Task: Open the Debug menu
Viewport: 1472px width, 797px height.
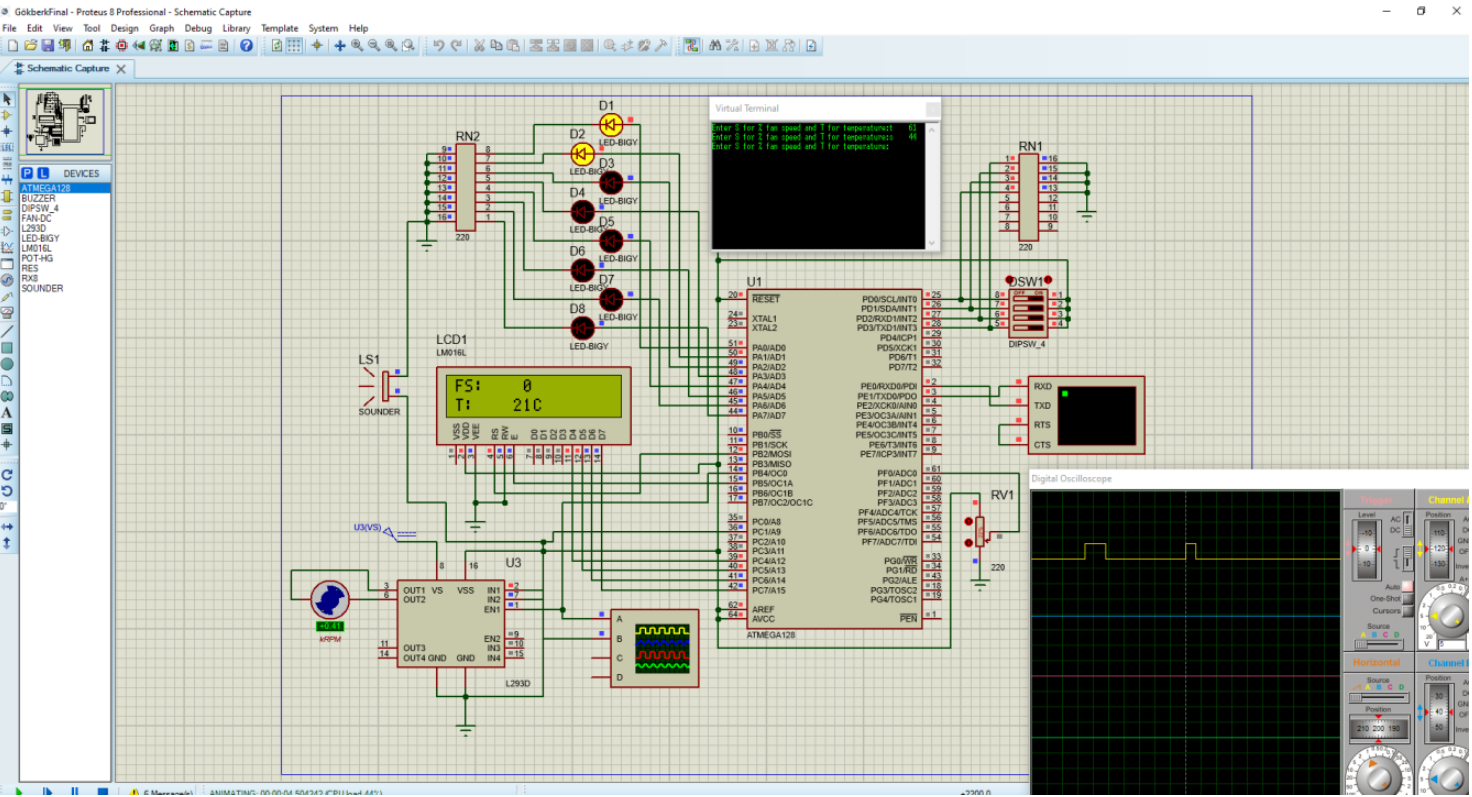Action: (198, 28)
